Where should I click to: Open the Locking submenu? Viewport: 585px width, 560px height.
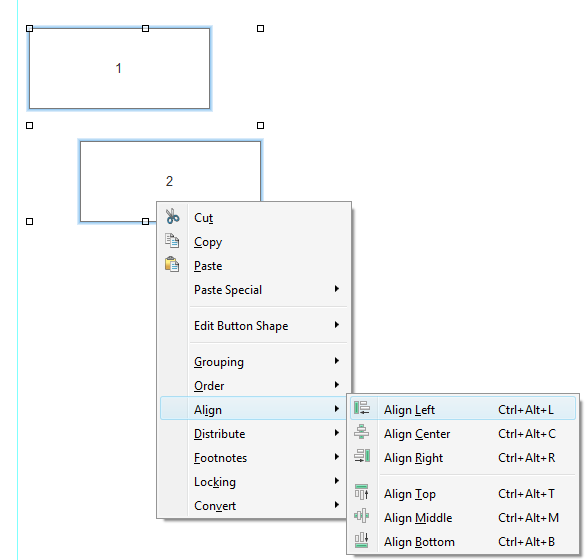254,481
